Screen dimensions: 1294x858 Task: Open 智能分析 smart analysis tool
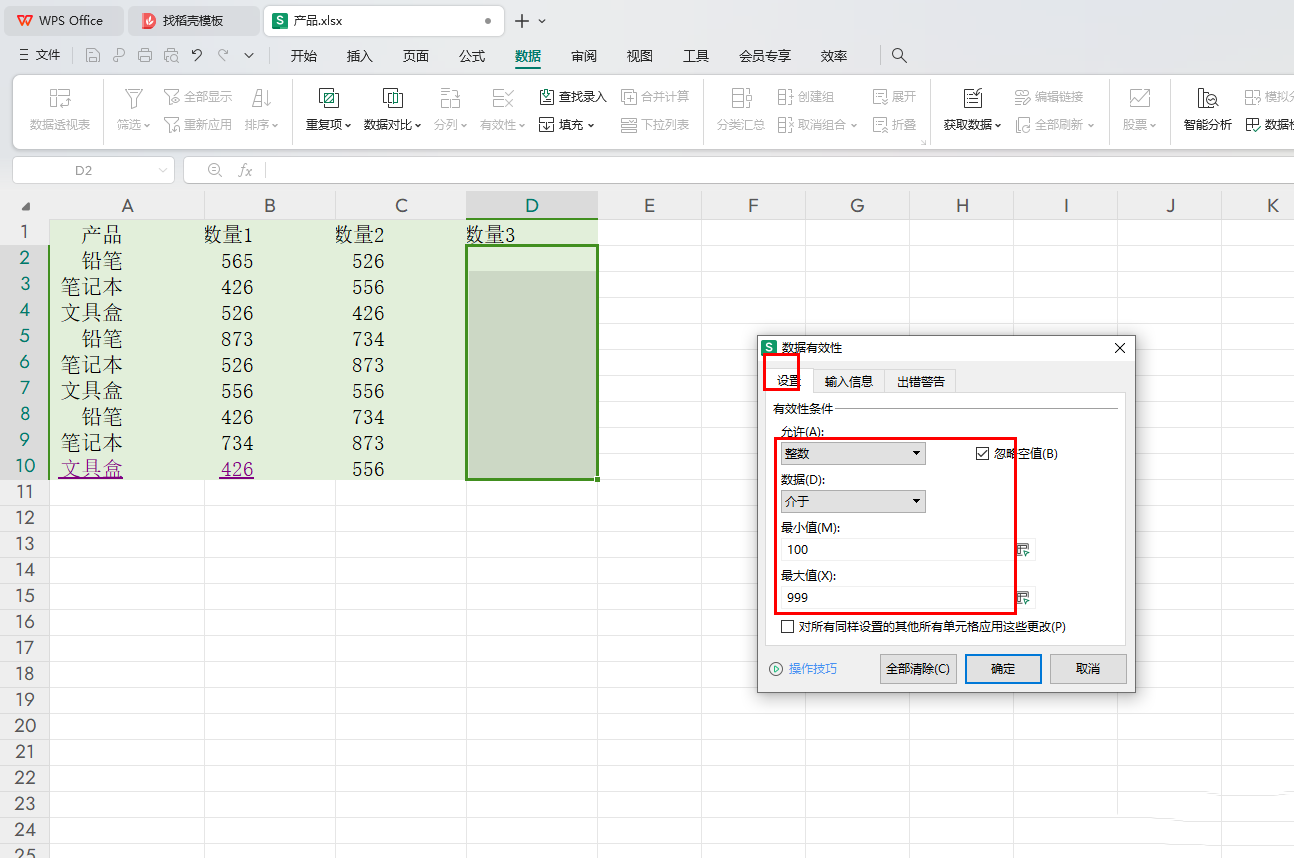pyautogui.click(x=1208, y=110)
